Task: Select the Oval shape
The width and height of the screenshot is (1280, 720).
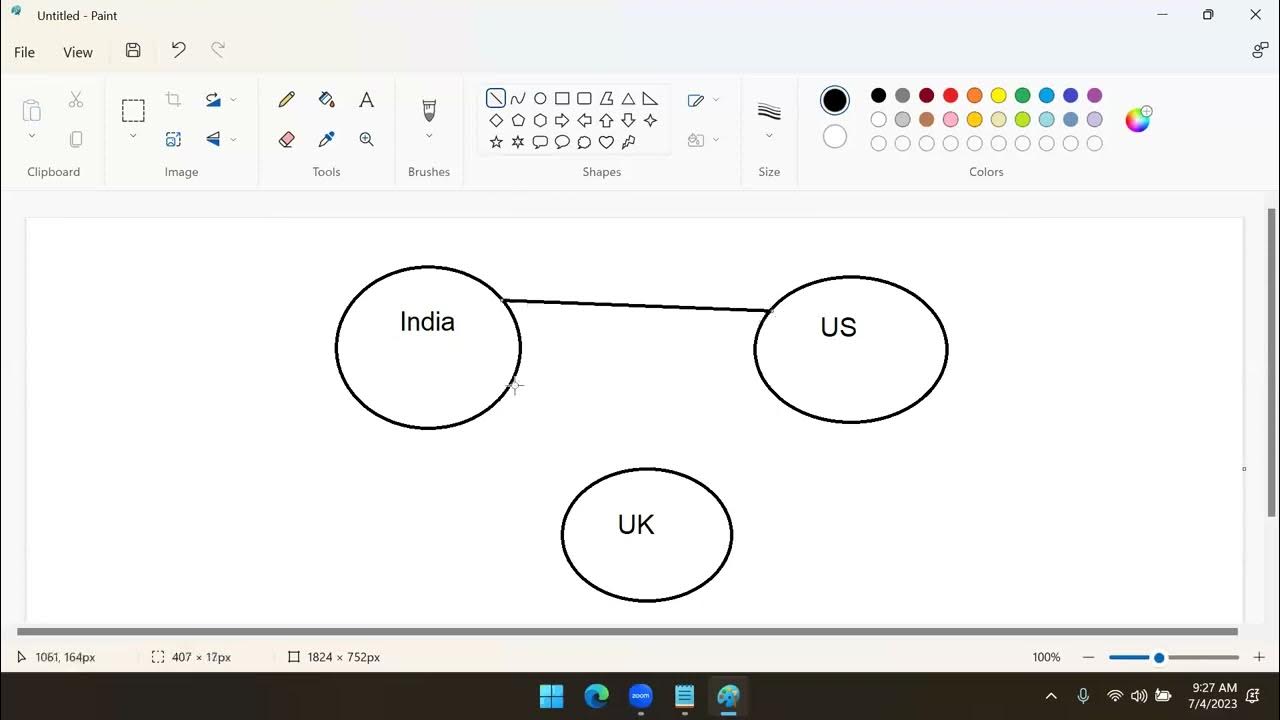Action: point(540,98)
